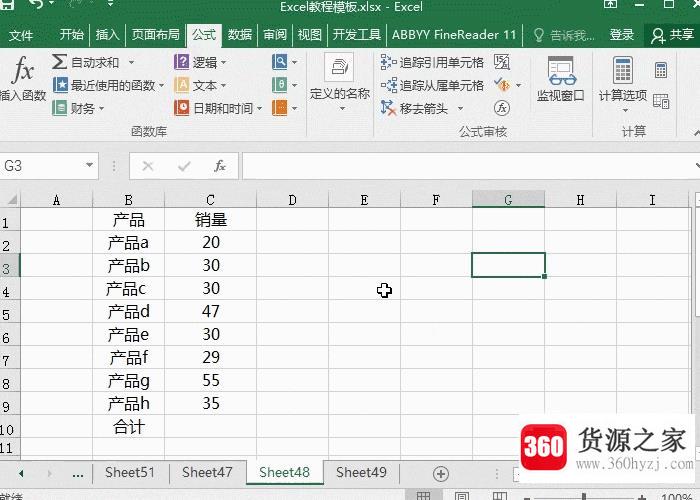Click the Evaluate Formula fx circle icon
The image size is (700, 500).
[x=502, y=108]
